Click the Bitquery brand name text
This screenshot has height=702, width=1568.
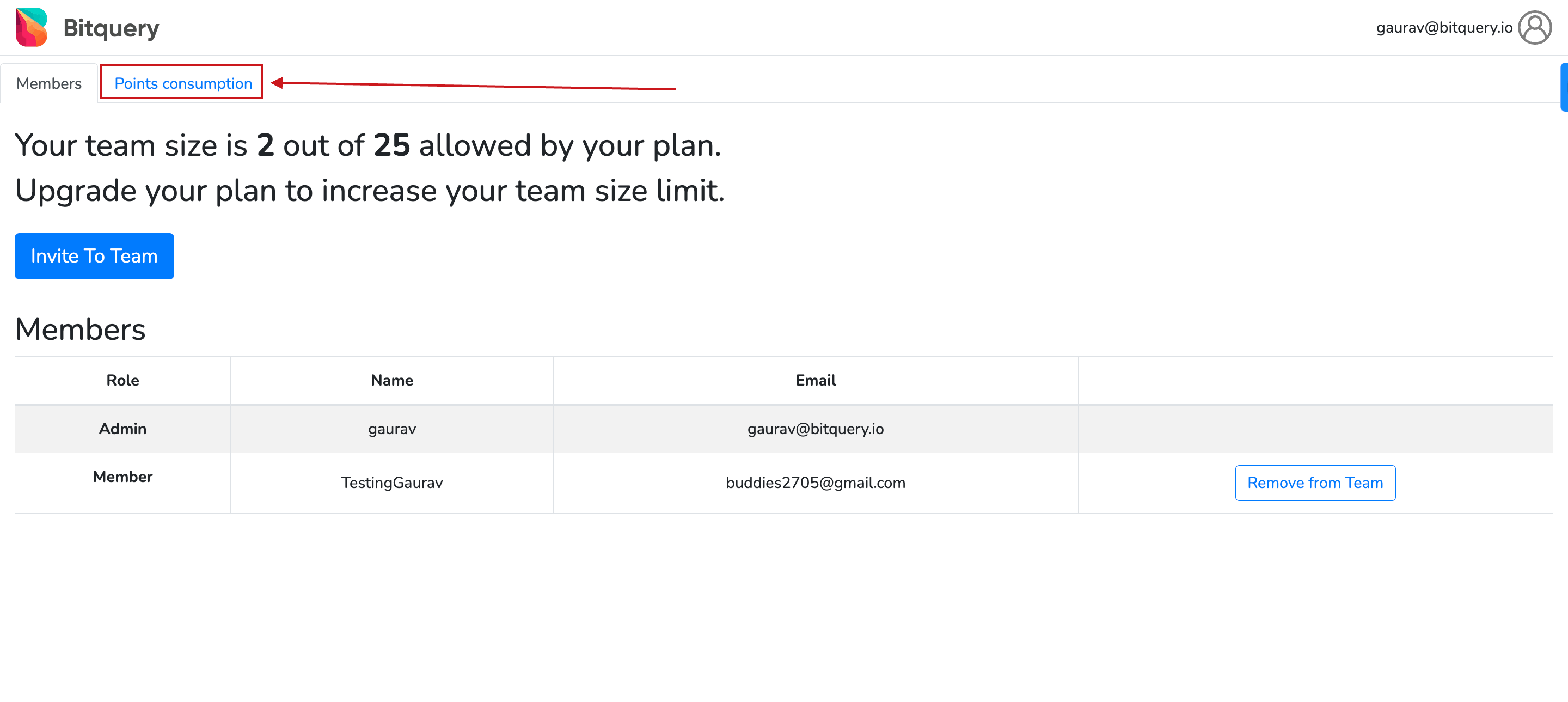111,28
